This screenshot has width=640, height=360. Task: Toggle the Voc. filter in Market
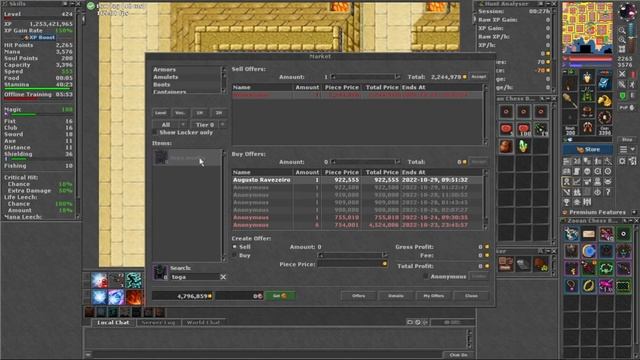(x=180, y=113)
